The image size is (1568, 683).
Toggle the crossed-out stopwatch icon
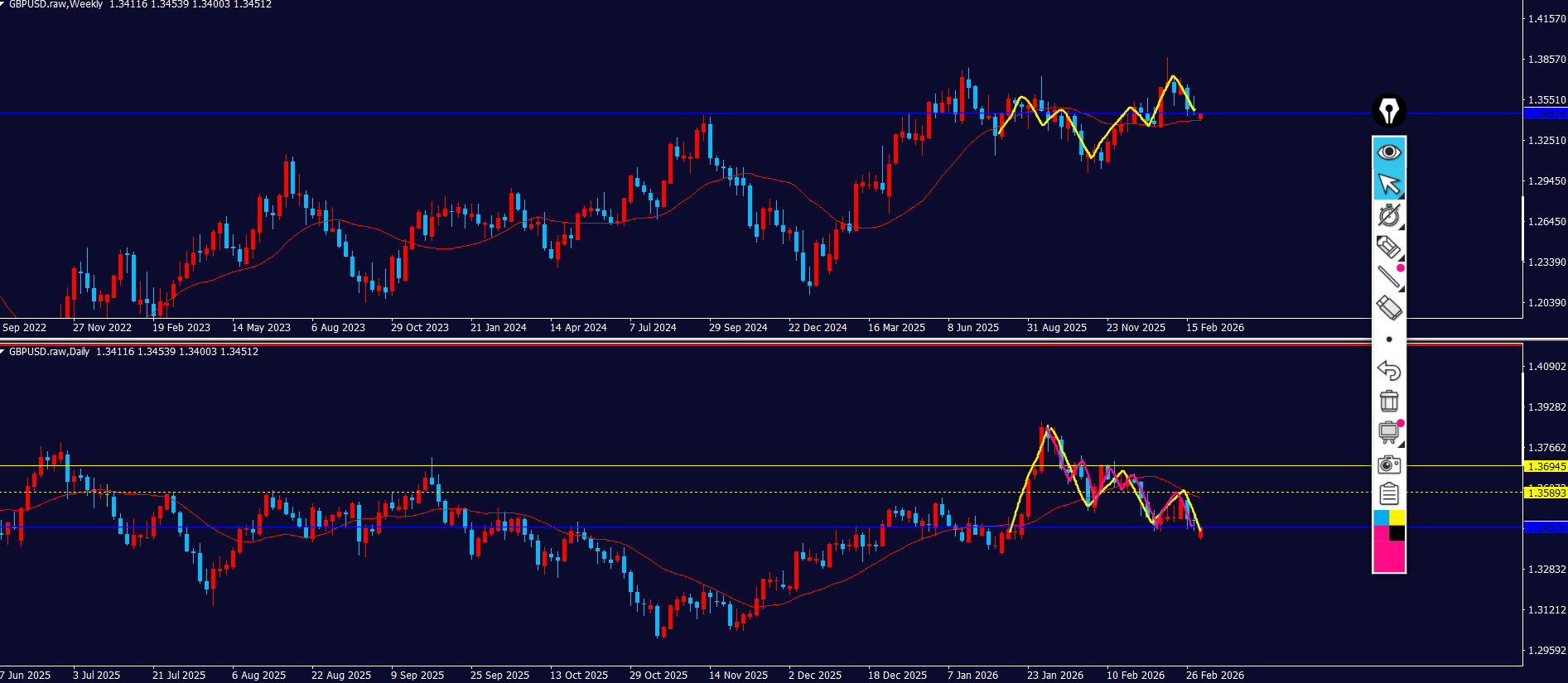point(1389,215)
